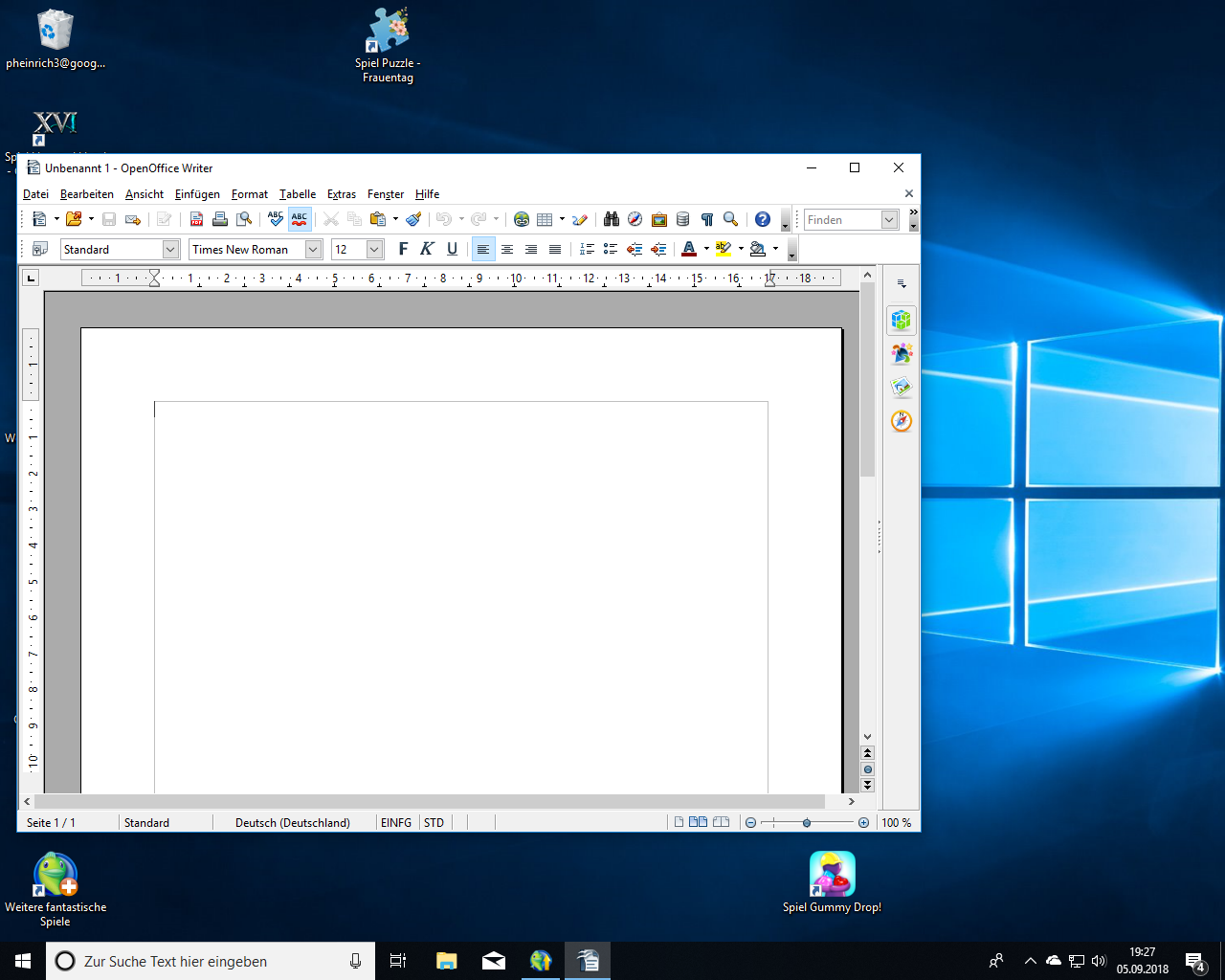Screen dimensions: 1225x980
Task: Click the zoom out minus button
Action: pyautogui.click(x=750, y=822)
